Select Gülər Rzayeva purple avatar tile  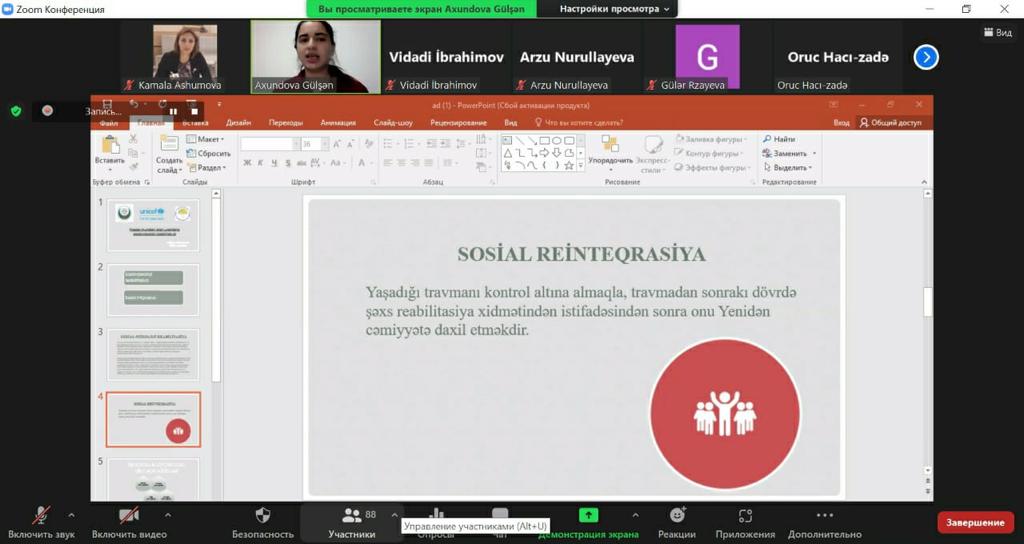(x=707, y=57)
